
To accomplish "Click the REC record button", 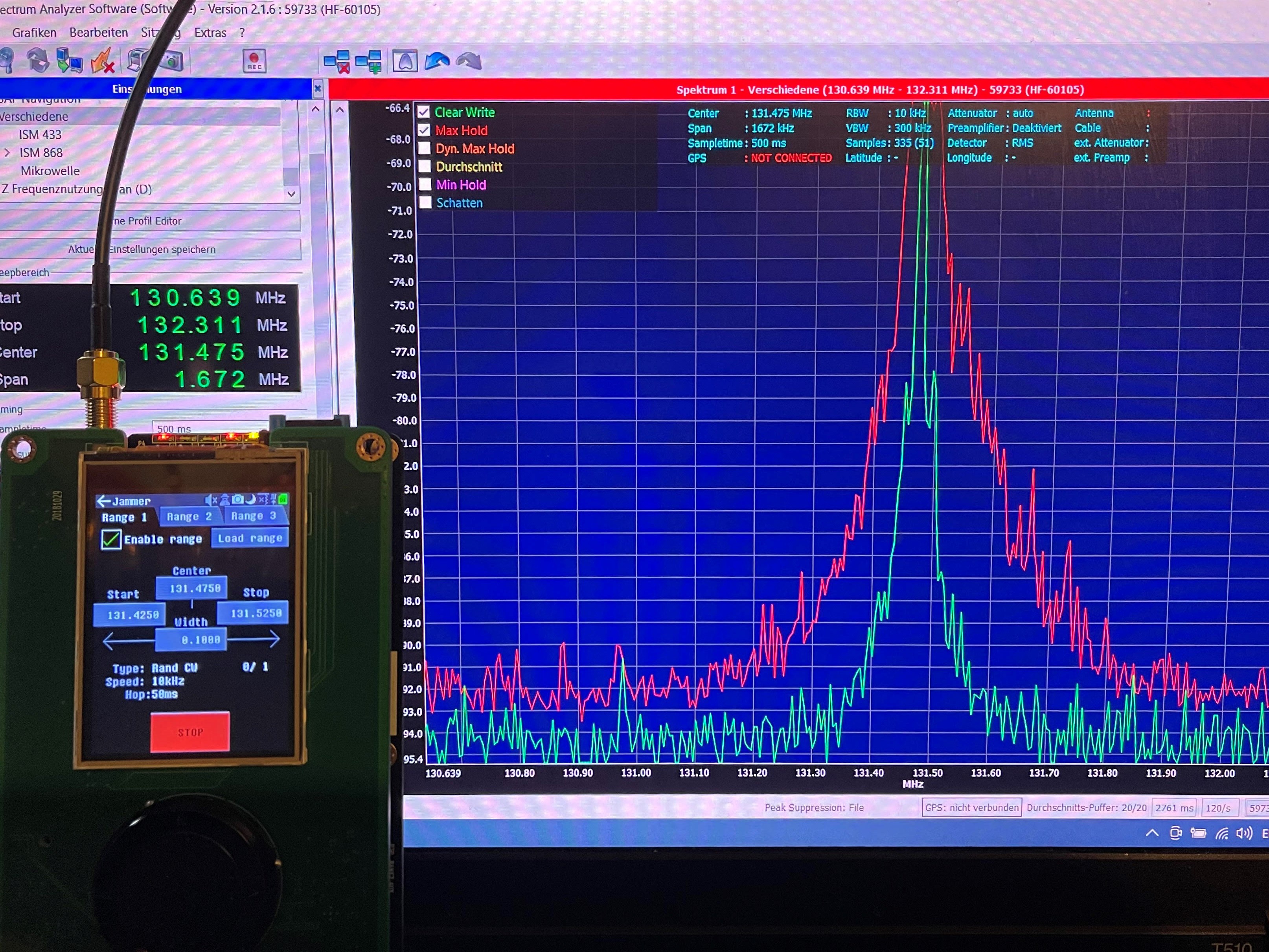I will (x=254, y=61).
